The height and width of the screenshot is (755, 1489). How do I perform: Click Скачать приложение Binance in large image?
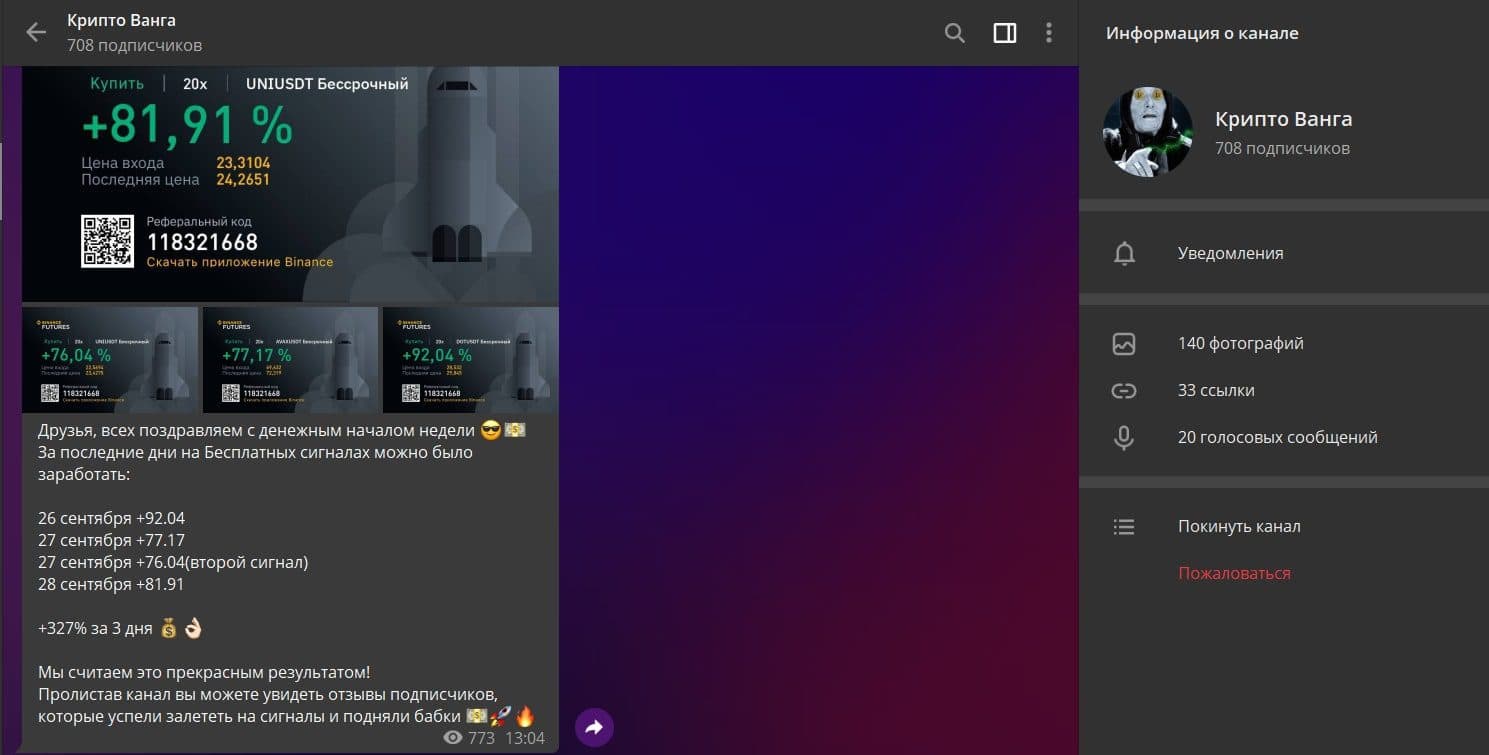pos(240,262)
